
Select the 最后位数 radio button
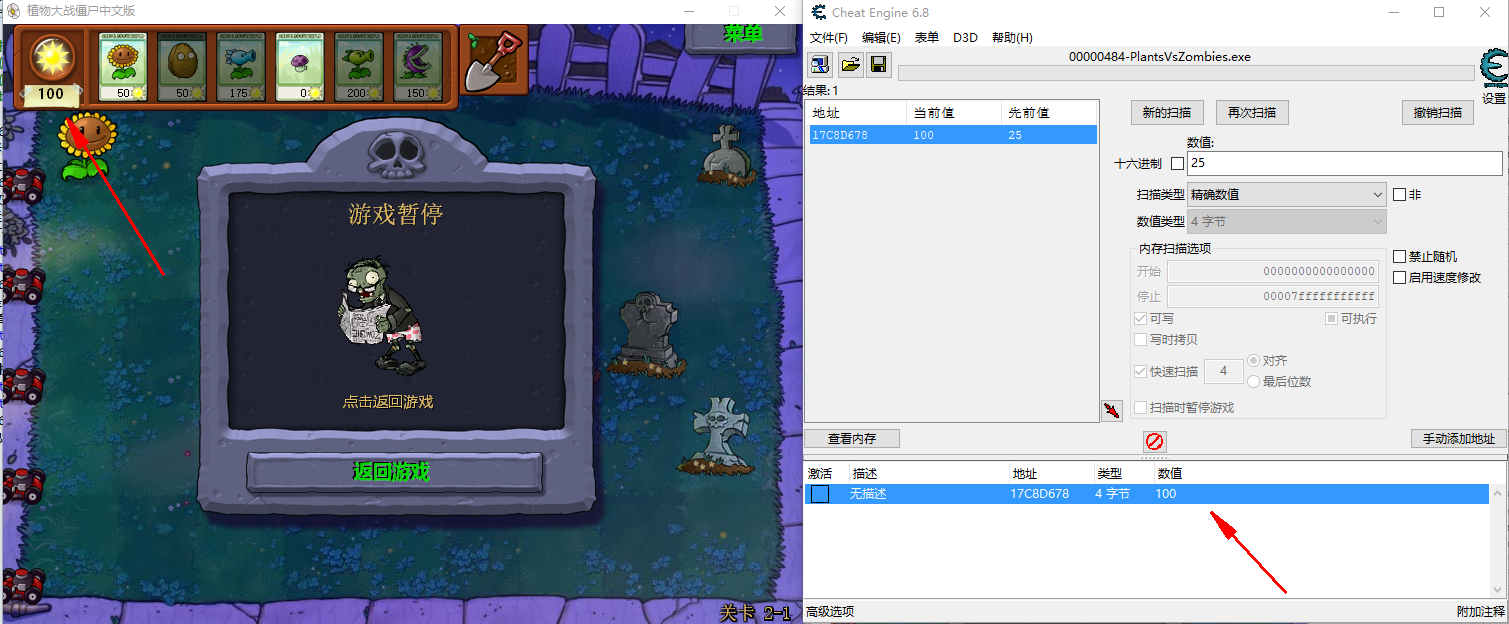pos(1253,381)
